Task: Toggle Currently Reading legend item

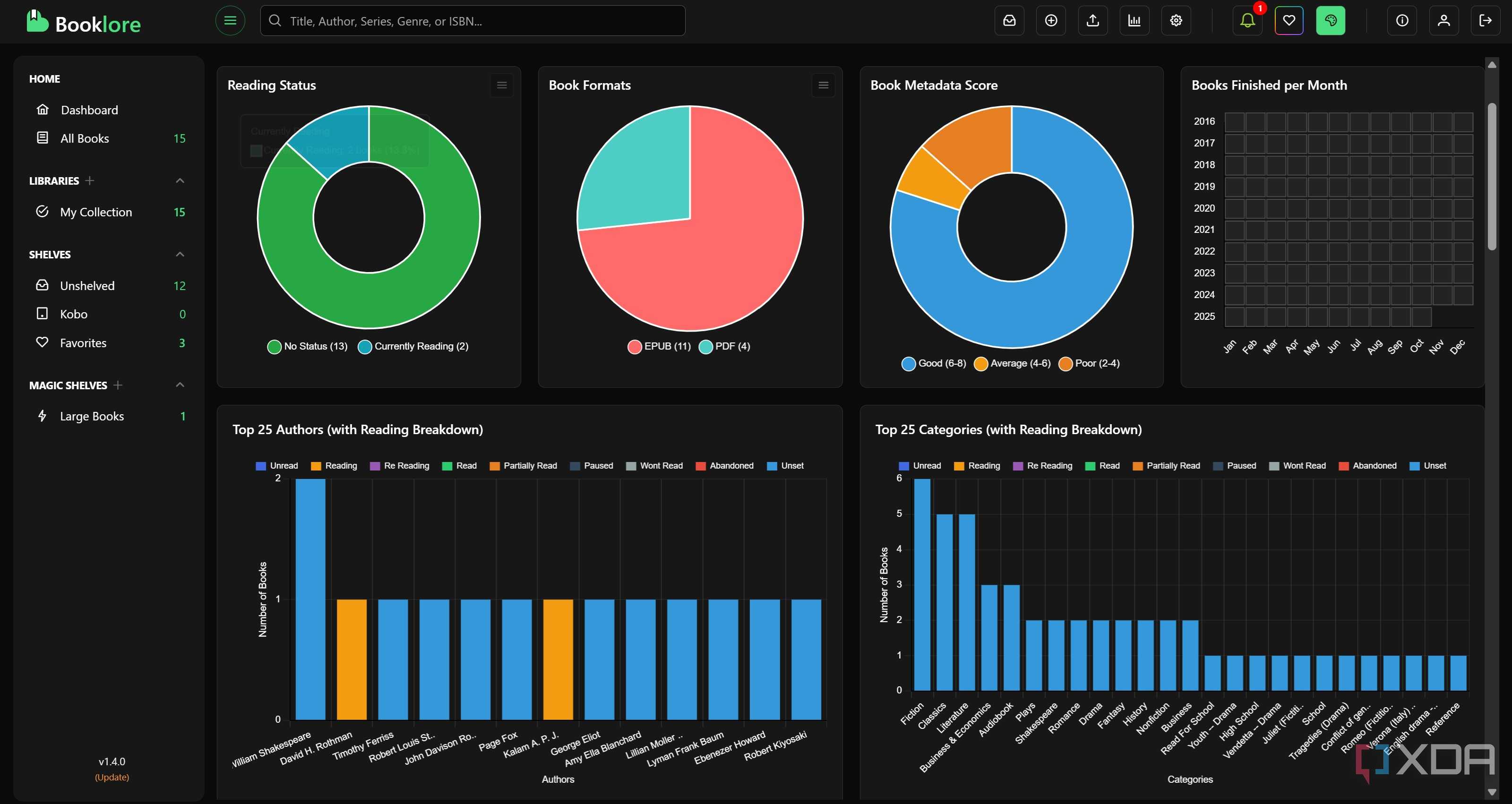Action: (x=413, y=346)
